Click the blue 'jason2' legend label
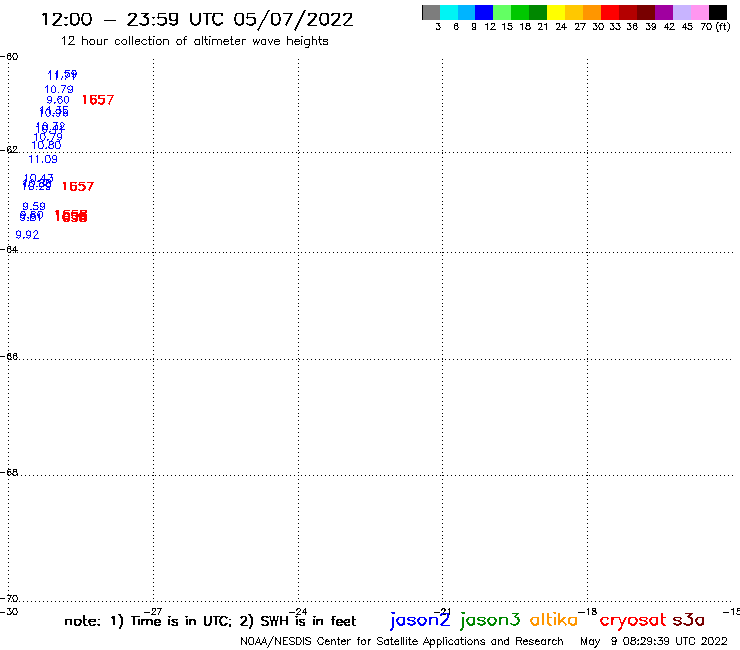This screenshot has height=650, width=740. (x=420, y=620)
